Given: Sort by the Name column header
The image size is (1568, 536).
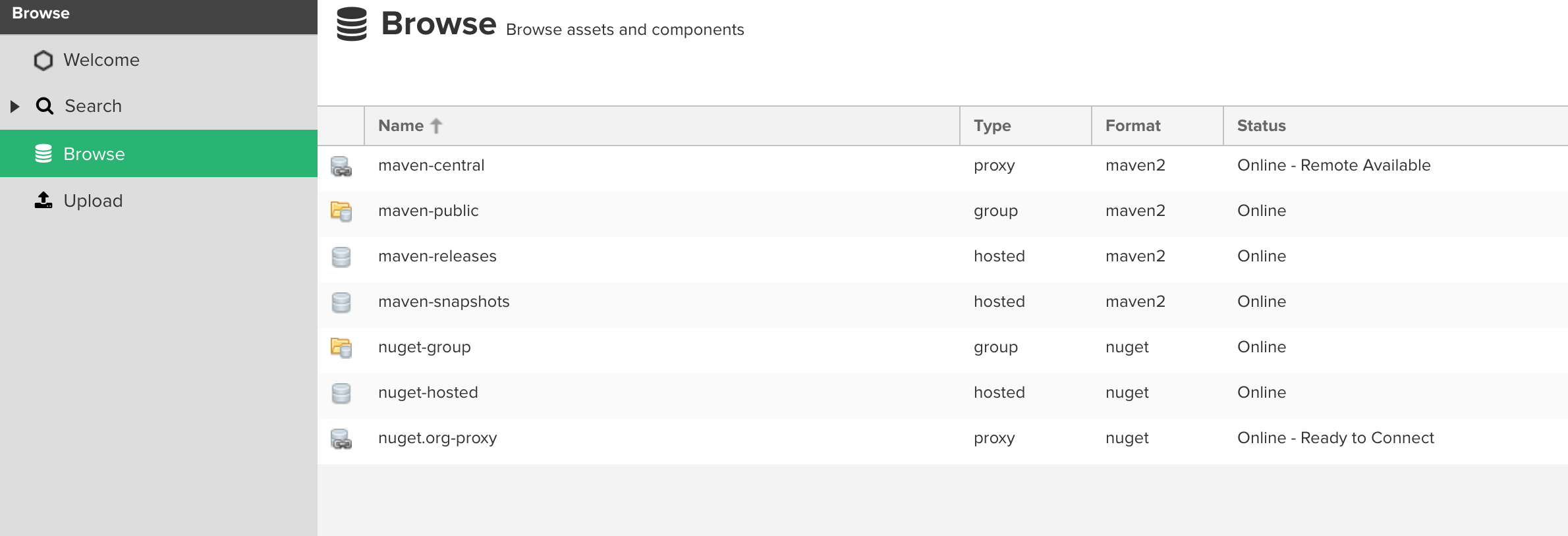Looking at the screenshot, I should (401, 126).
